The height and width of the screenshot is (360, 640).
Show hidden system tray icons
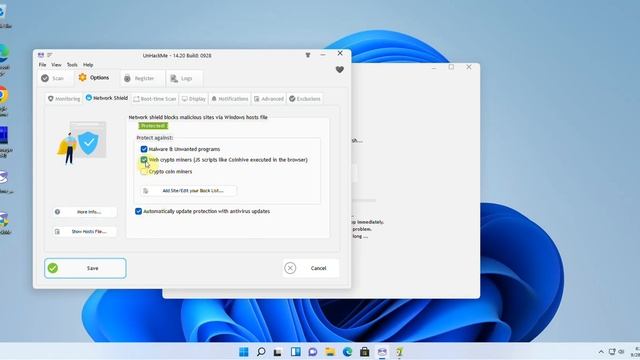[601, 352]
